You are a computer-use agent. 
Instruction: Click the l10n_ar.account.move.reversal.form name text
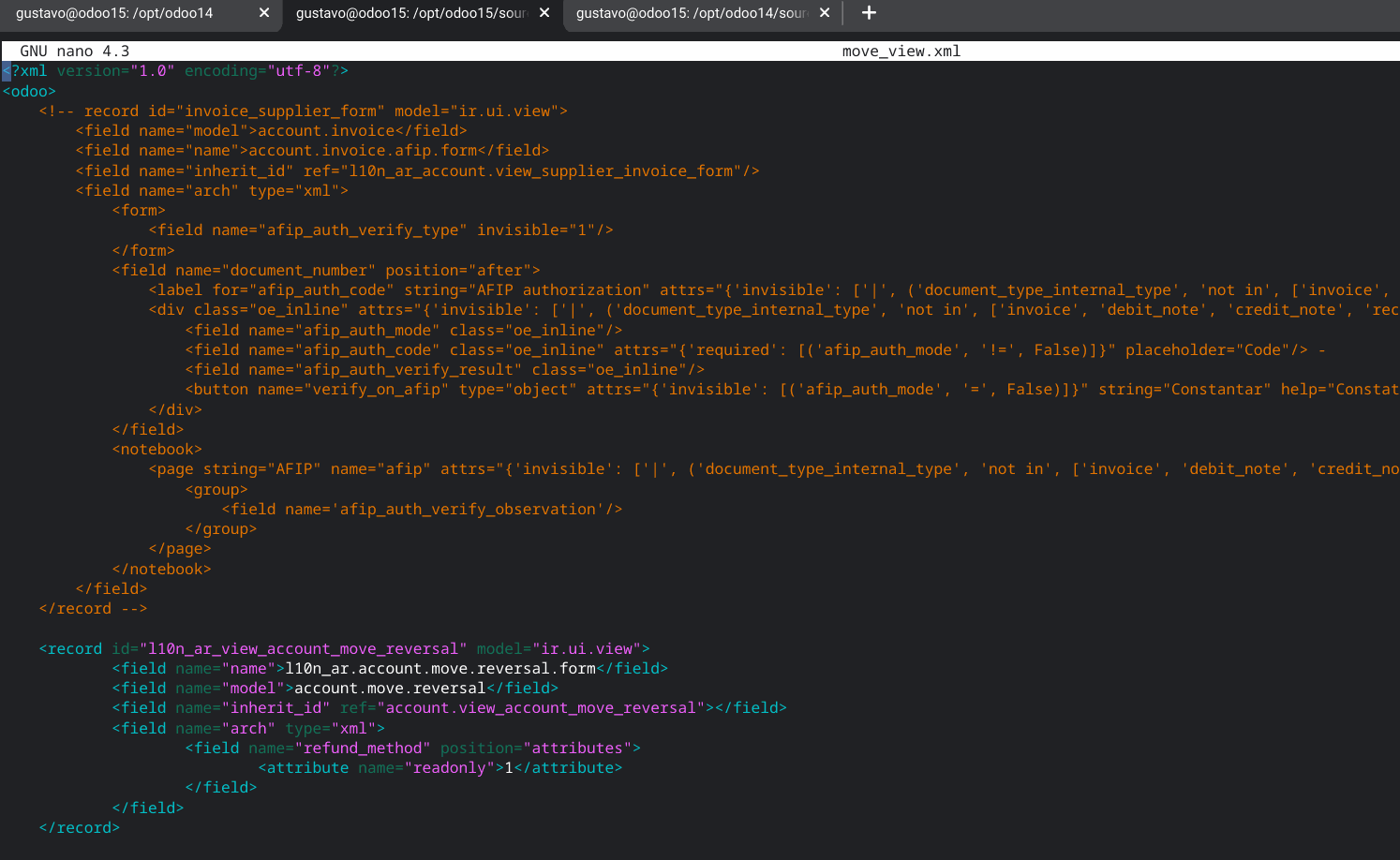pyautogui.click(x=440, y=669)
